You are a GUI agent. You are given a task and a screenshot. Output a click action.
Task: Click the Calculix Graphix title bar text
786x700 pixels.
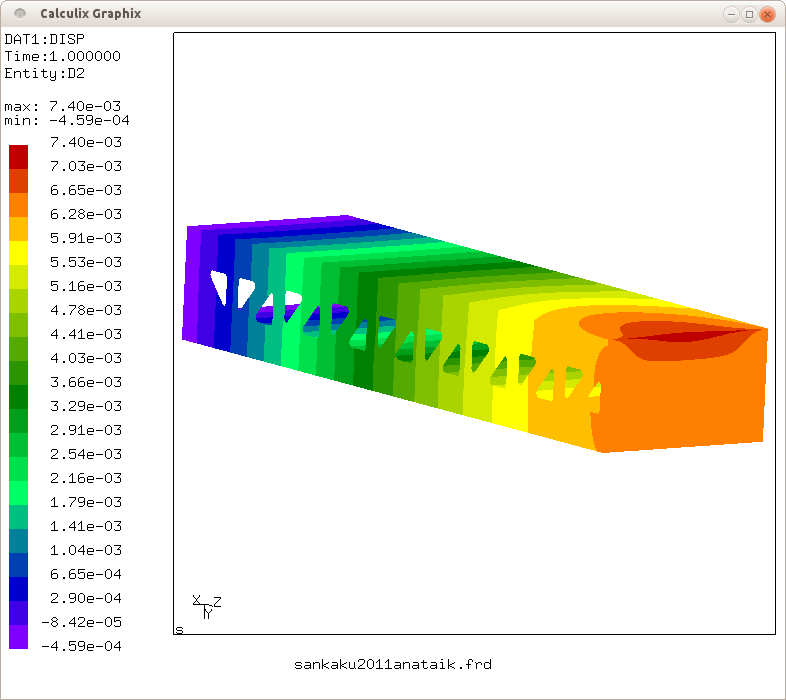[x=91, y=14]
